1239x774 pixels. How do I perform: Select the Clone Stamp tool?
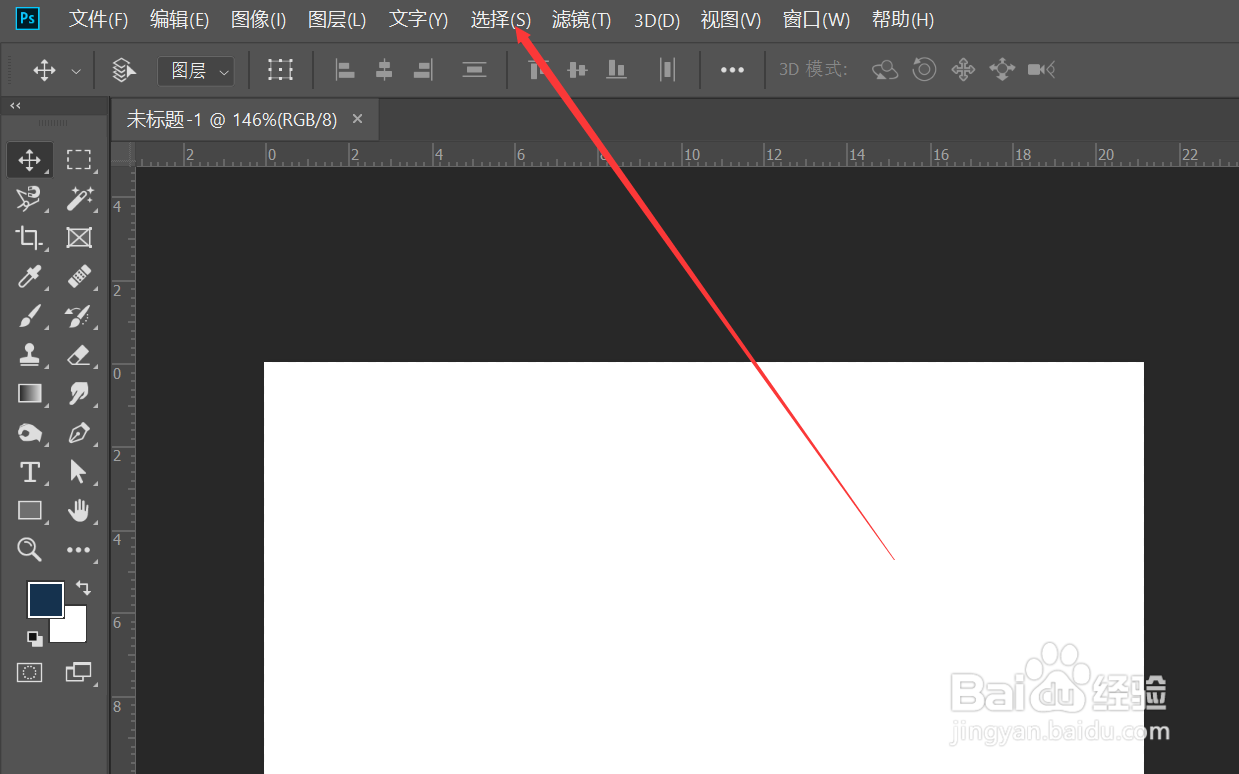[x=30, y=354]
